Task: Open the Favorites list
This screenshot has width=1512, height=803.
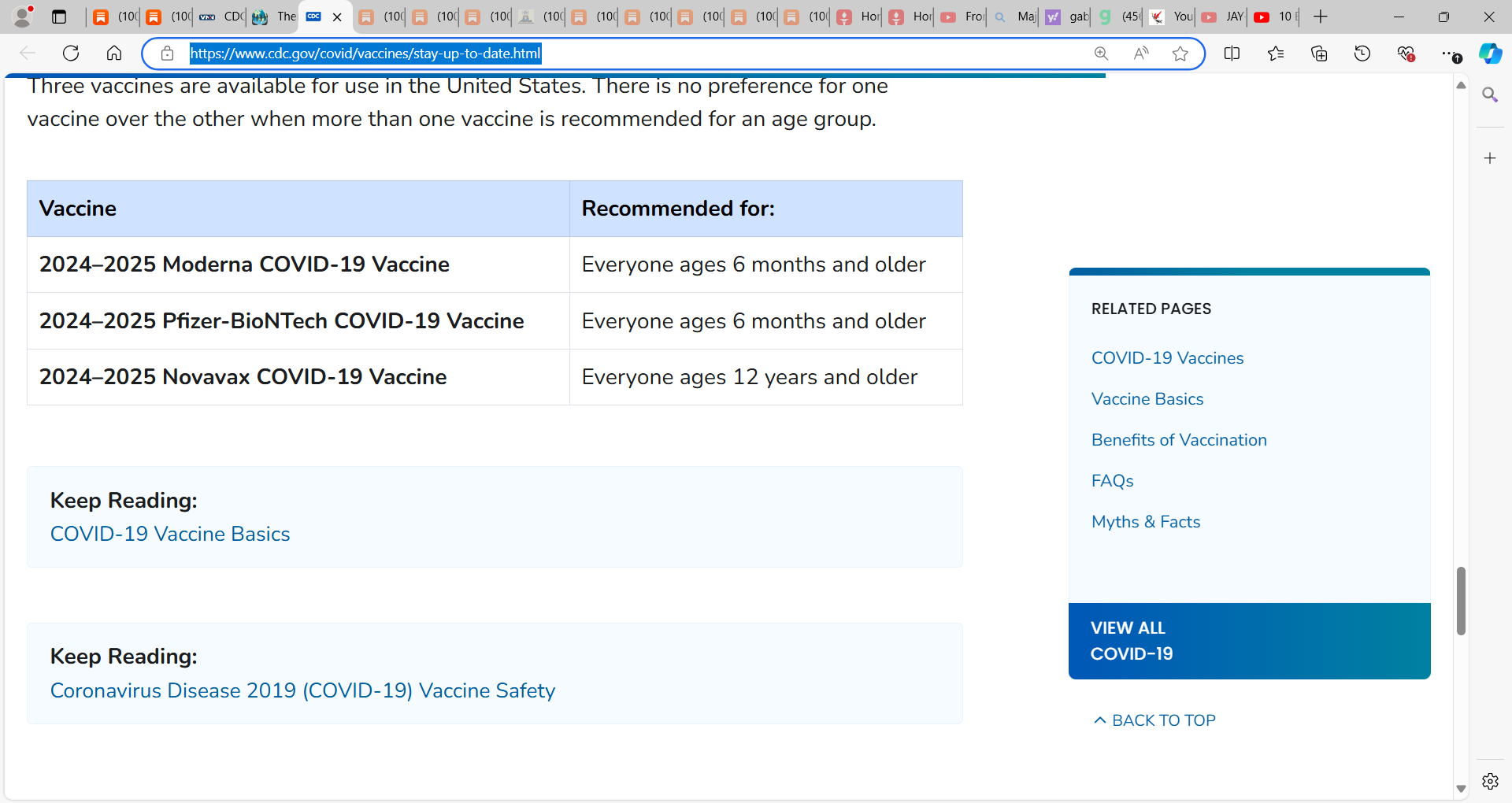Action: tap(1276, 54)
